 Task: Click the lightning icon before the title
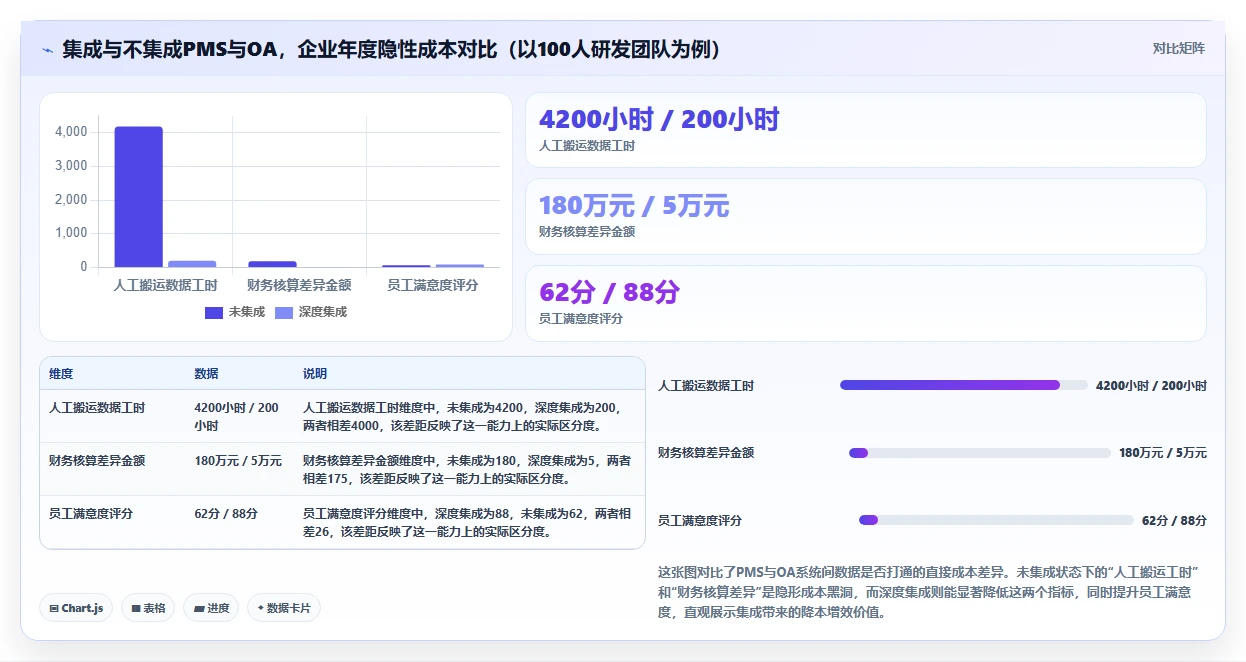47,49
